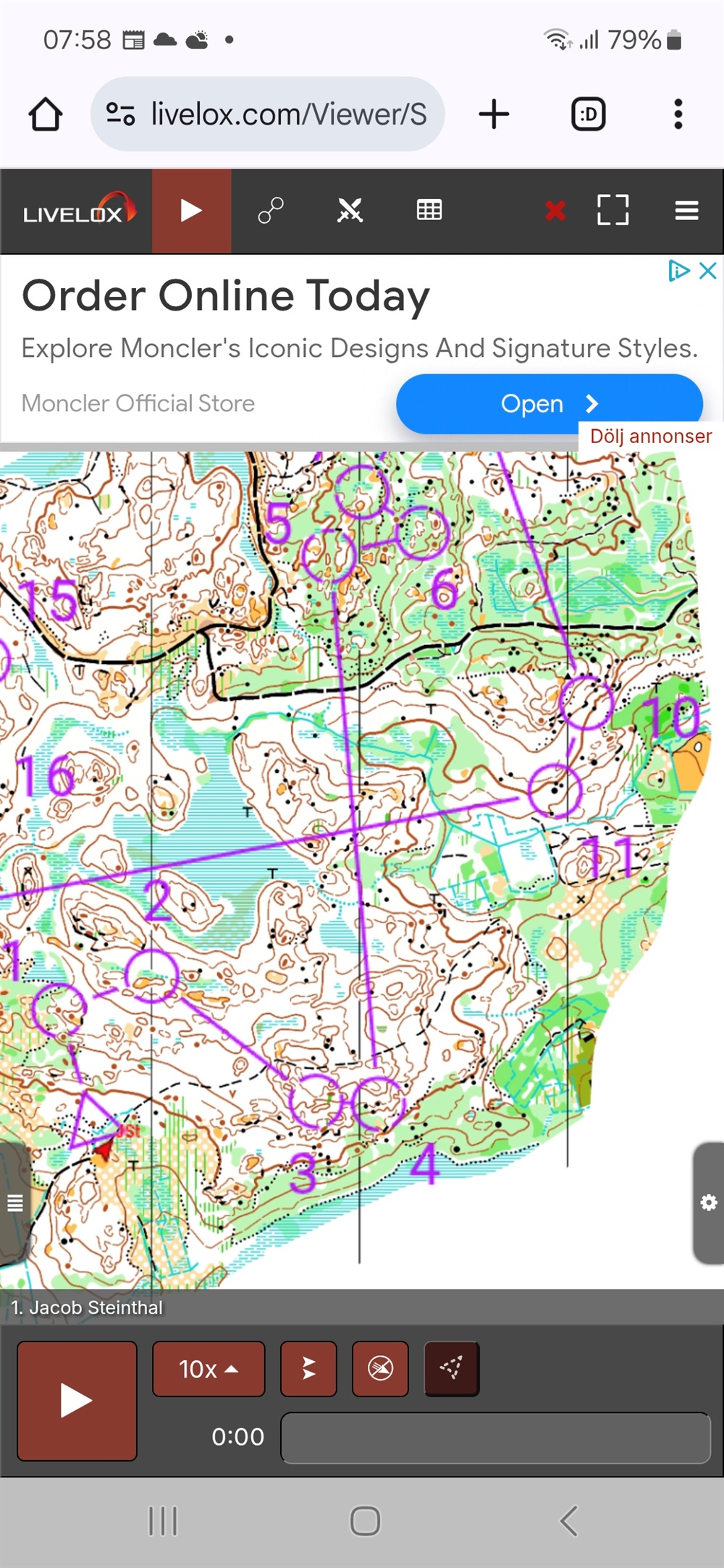
Task: Tap the large play button
Action: 77,1401
